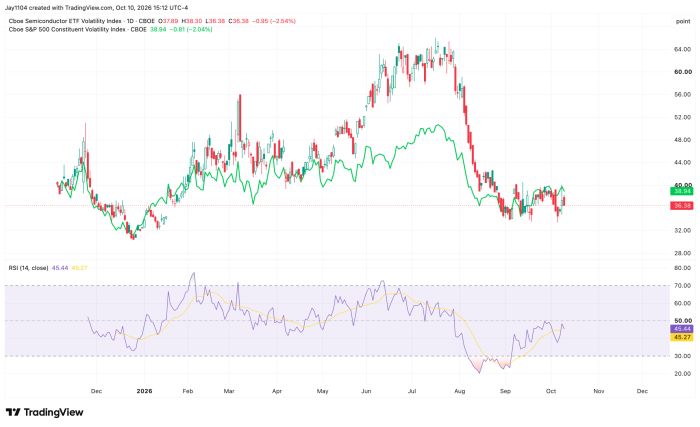Click the purple 45.44 value in RSI legend
Image resolution: width=700 pixels, height=427 pixels.
click(60, 268)
